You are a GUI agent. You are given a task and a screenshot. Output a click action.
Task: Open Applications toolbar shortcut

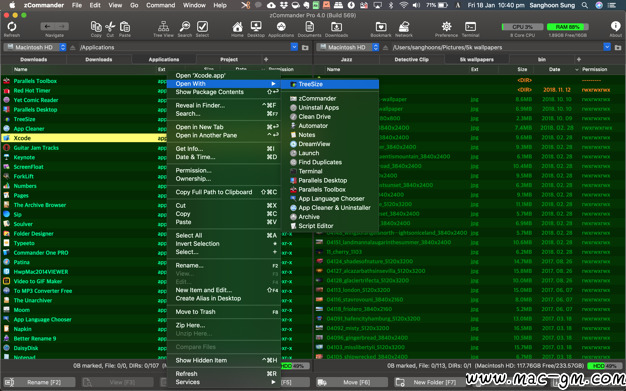tap(281, 27)
